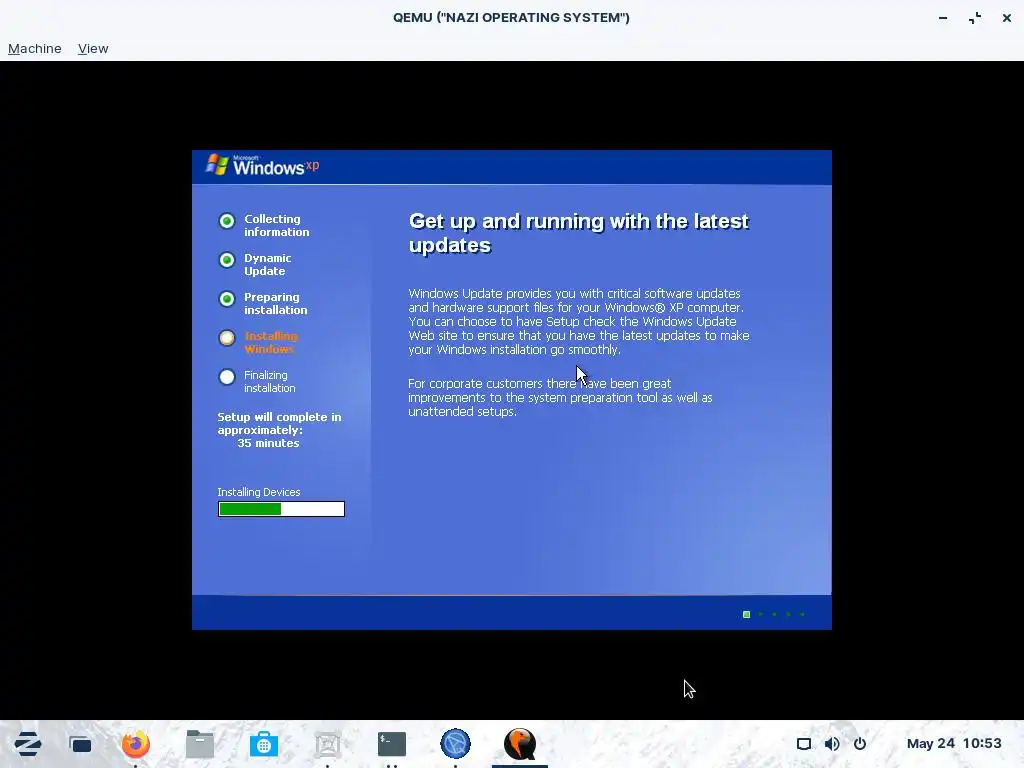Click the 'For corporate customers' paragraph

point(560,398)
